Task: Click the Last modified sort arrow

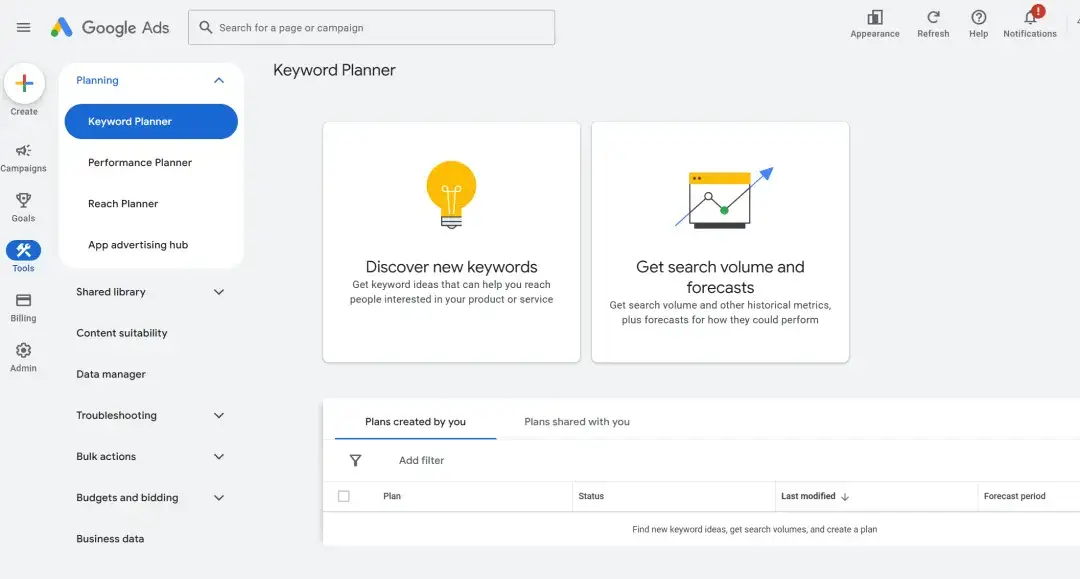Action: (x=845, y=496)
